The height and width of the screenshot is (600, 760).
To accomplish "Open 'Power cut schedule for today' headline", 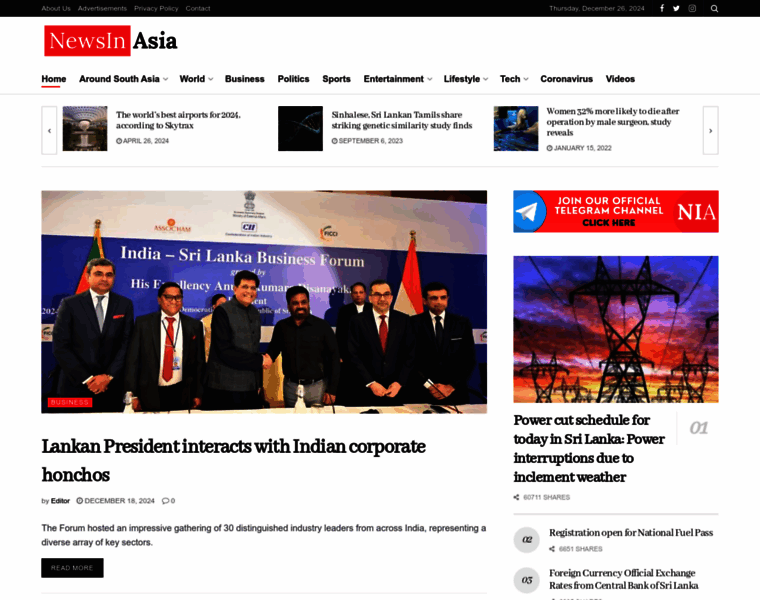I will (589, 448).
